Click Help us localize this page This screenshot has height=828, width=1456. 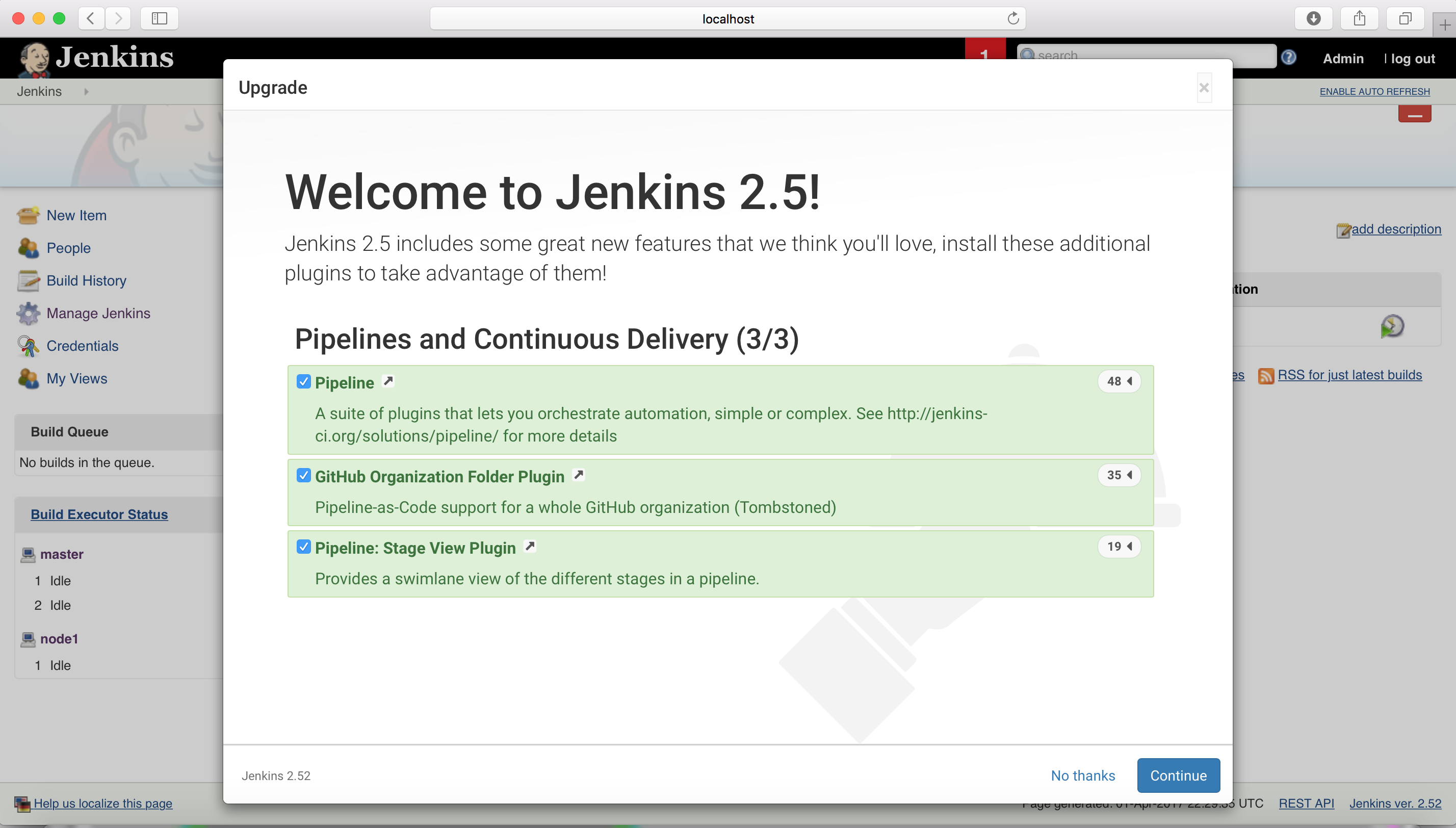pyautogui.click(x=102, y=803)
